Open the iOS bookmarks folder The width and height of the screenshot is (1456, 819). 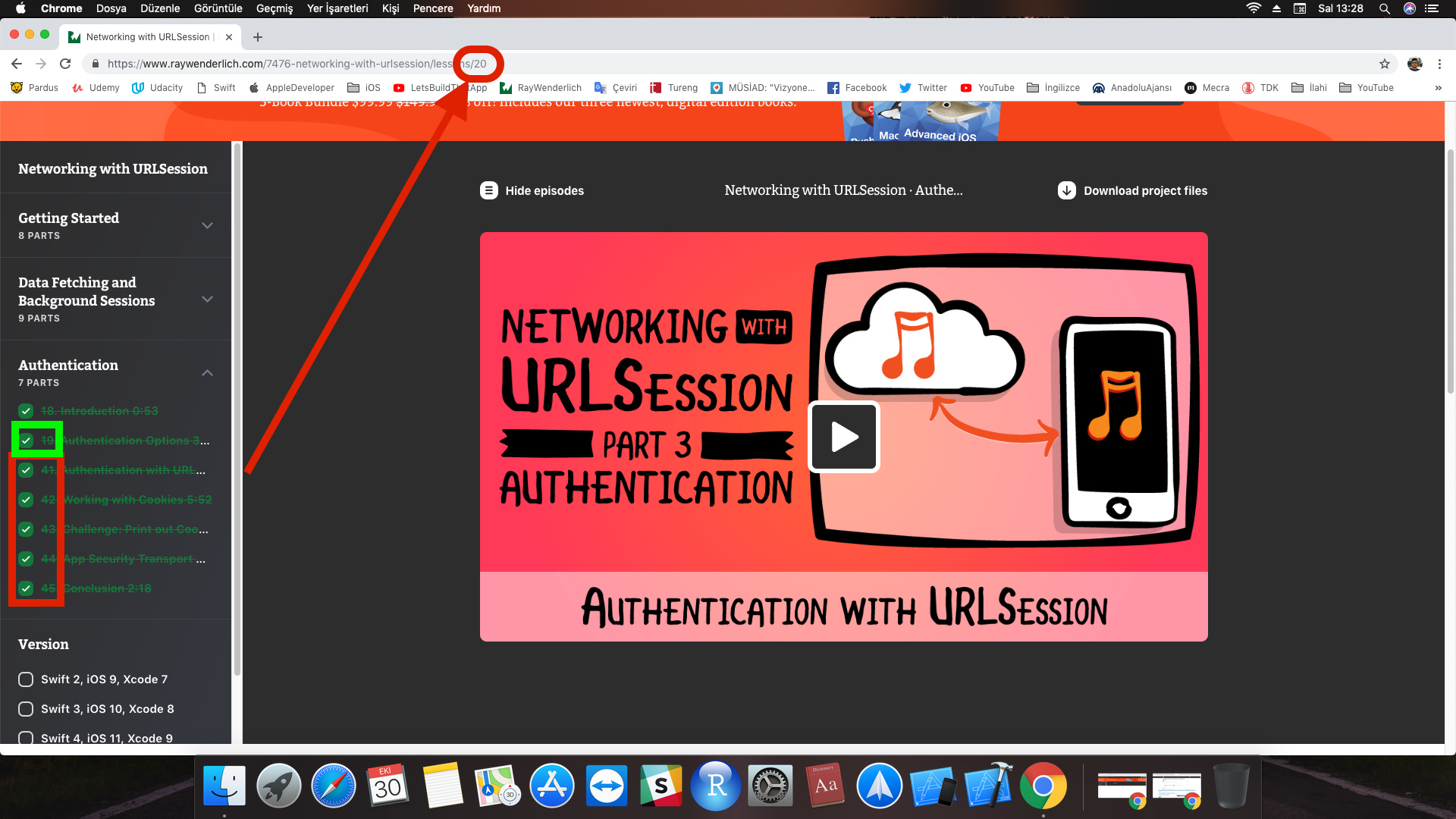[x=364, y=88]
